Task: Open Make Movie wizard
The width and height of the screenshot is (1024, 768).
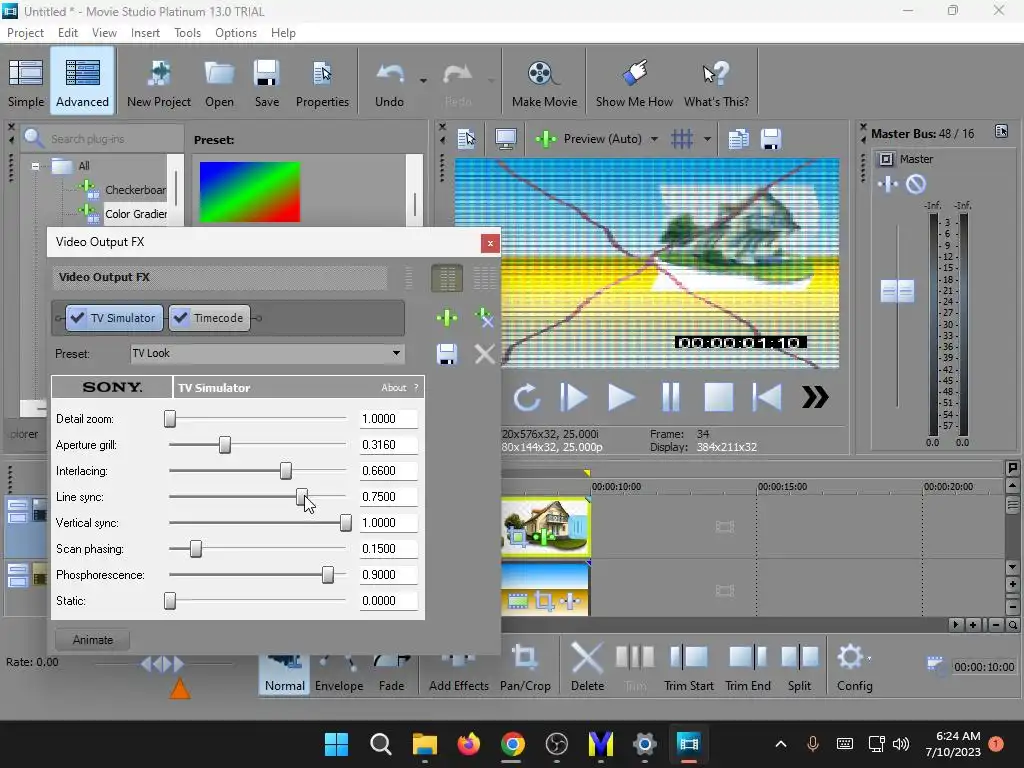Action: (544, 83)
